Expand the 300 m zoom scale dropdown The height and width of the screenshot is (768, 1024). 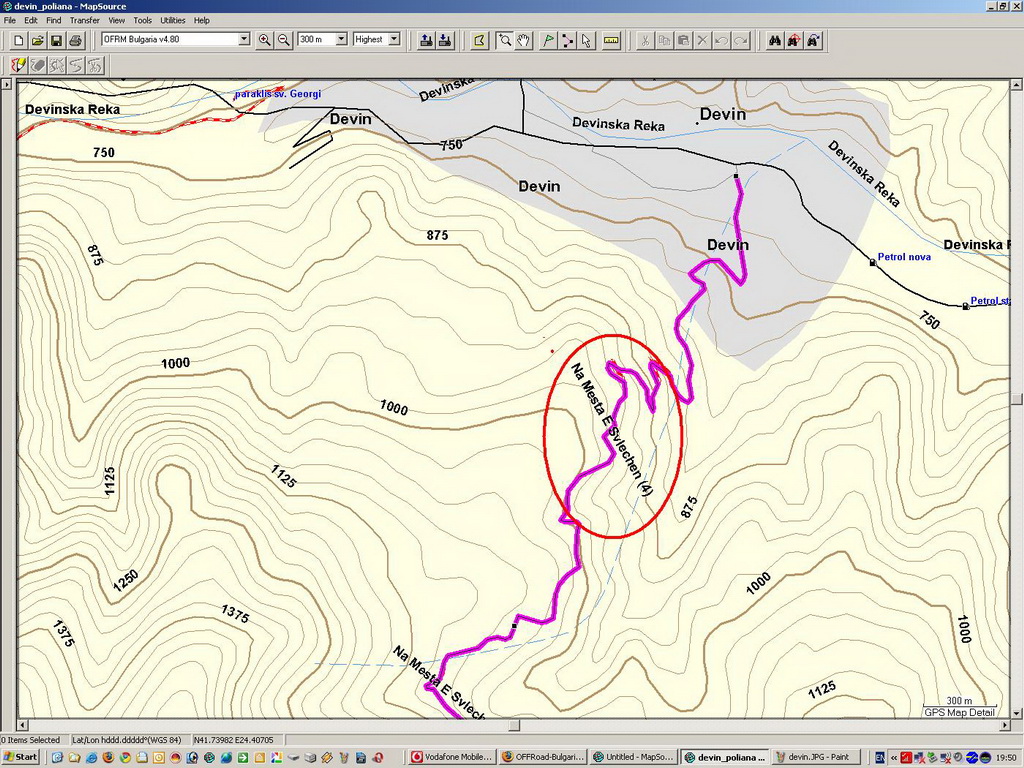[x=341, y=39]
